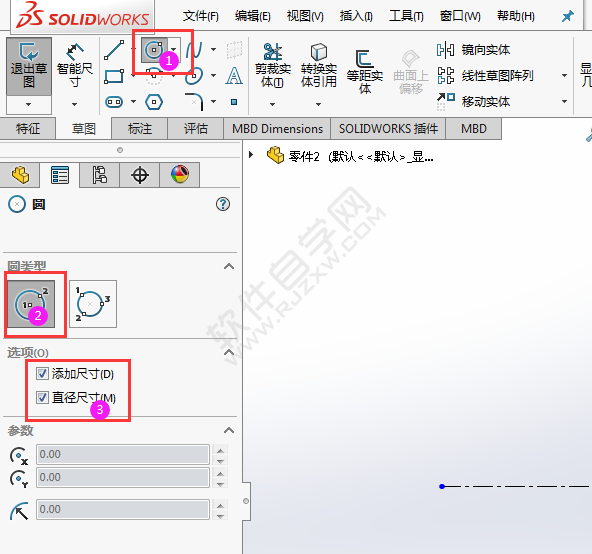Select the sketch Text (A) tool
Viewport: 592px width, 554px height.
click(234, 75)
